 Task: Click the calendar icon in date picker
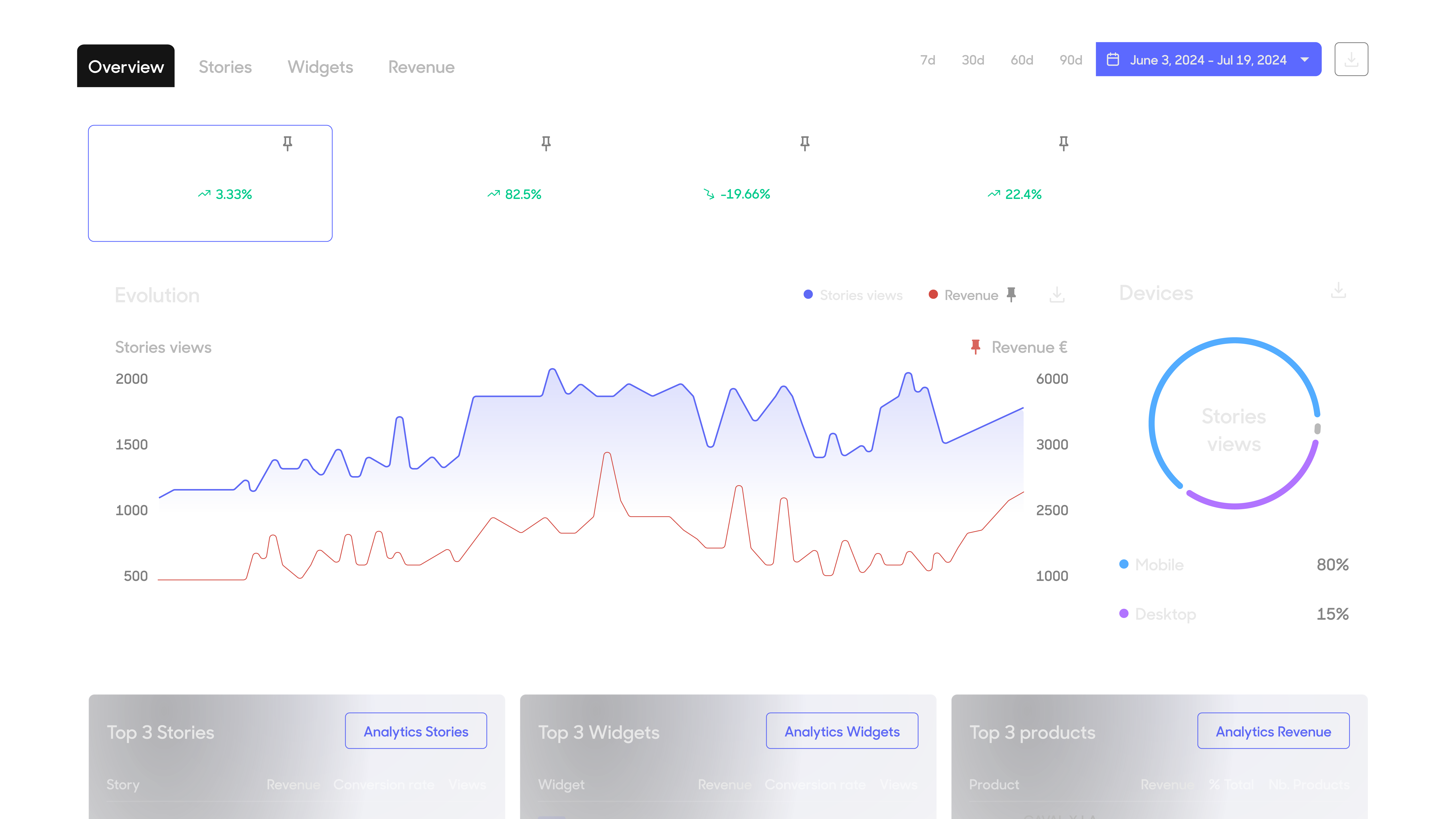[x=1113, y=59]
